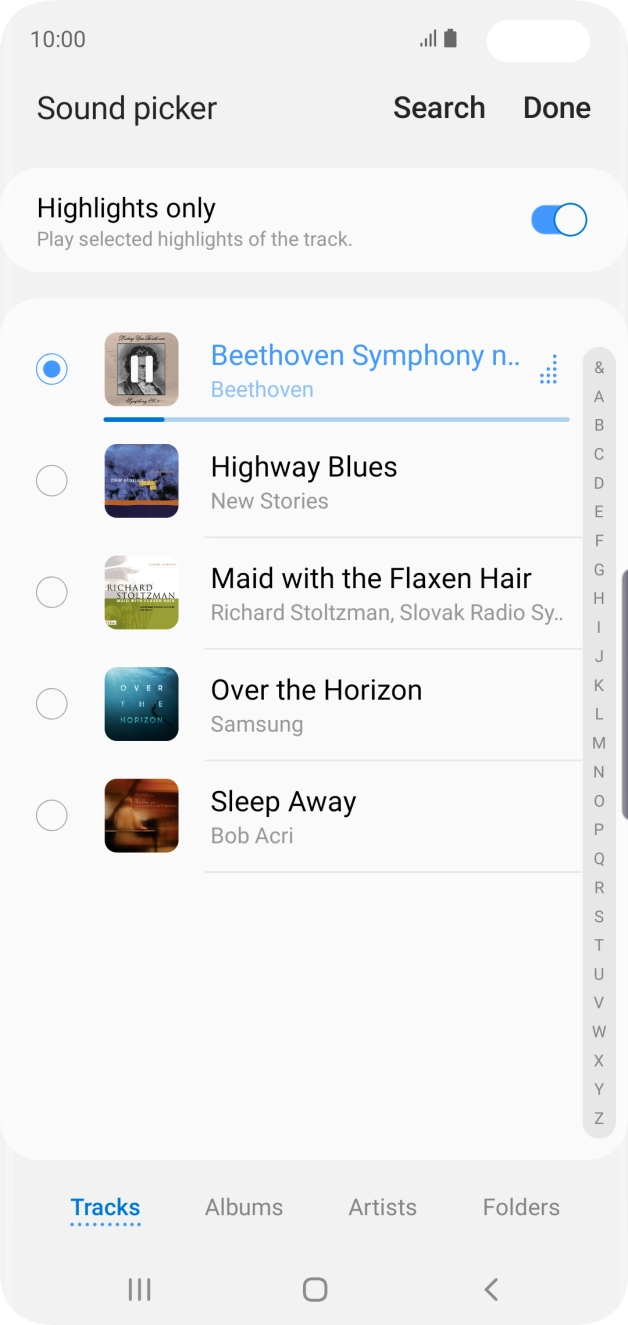Tap the equalizer icon on Beethoven track
The image size is (628, 1325).
(x=548, y=369)
